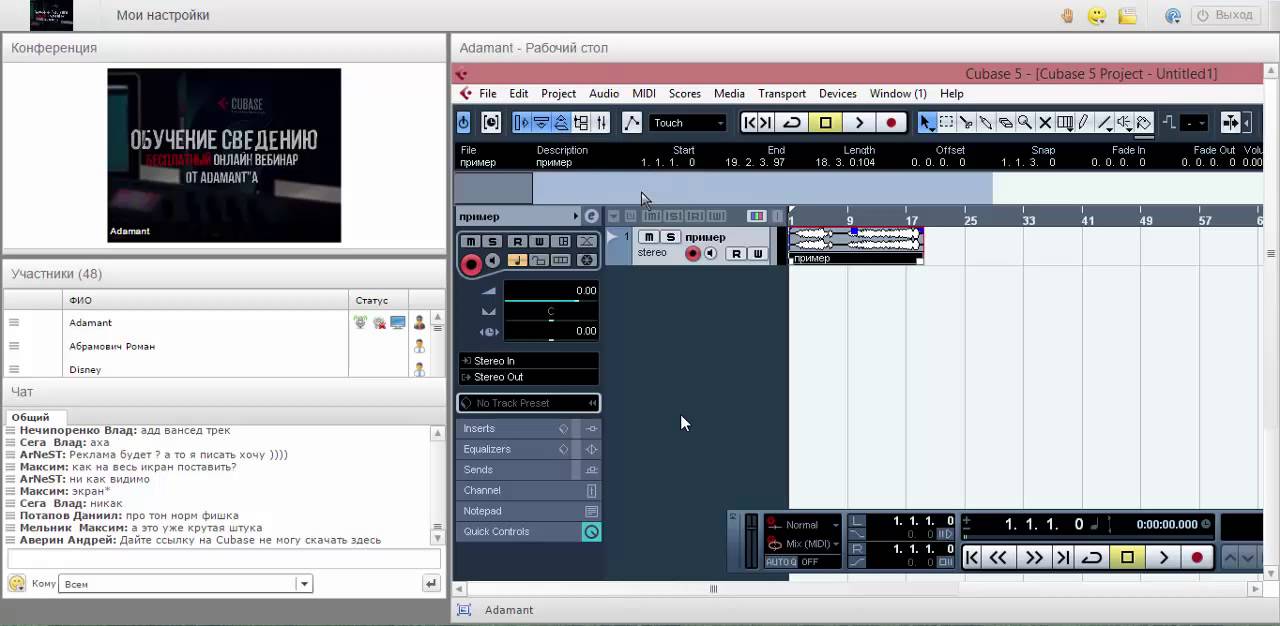1280x626 pixels.
Task: Click Inspector Record Enable red button
Action: pos(471,263)
